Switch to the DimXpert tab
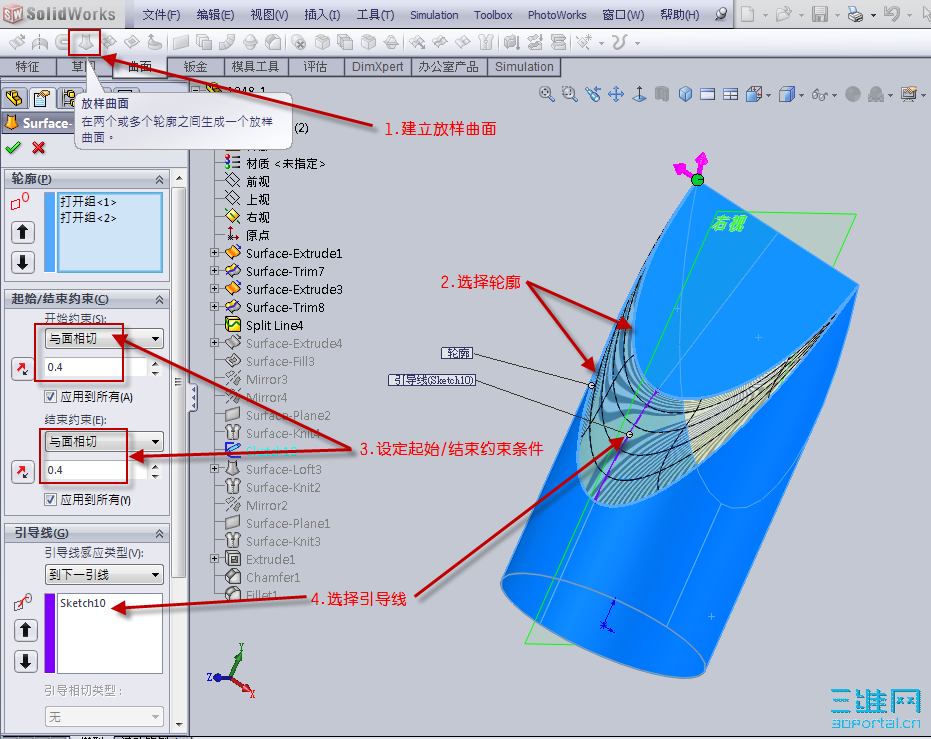Viewport: 931px width, 739px height. point(377,66)
